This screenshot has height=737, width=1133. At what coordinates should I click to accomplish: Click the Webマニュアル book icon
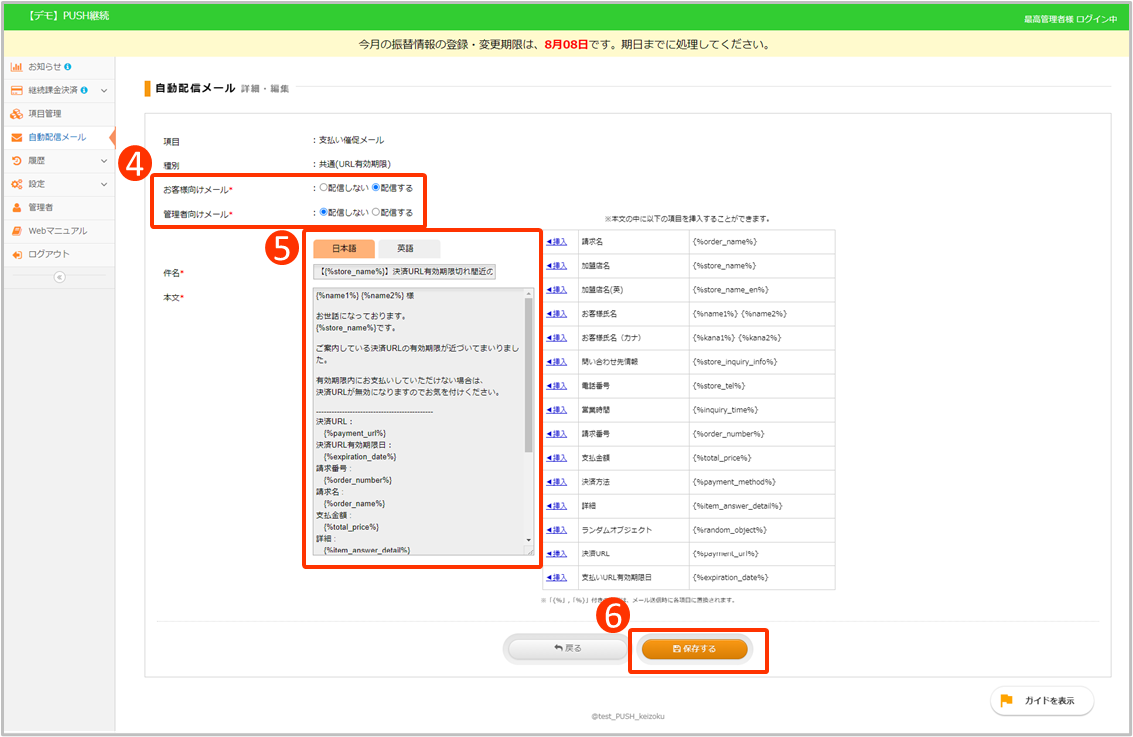click(x=16, y=231)
